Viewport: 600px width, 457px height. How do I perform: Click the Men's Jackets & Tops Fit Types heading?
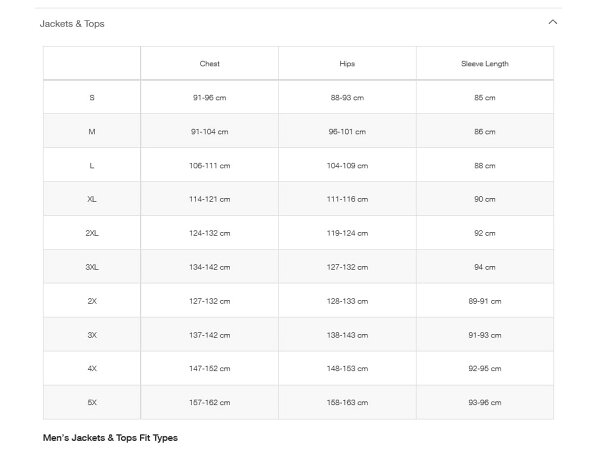[x=110, y=438]
